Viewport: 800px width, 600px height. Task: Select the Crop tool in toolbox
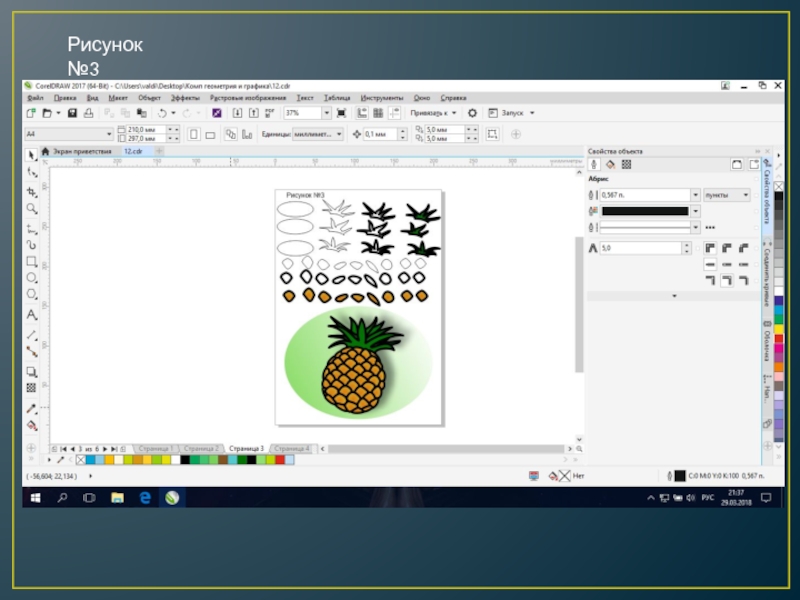(32, 191)
